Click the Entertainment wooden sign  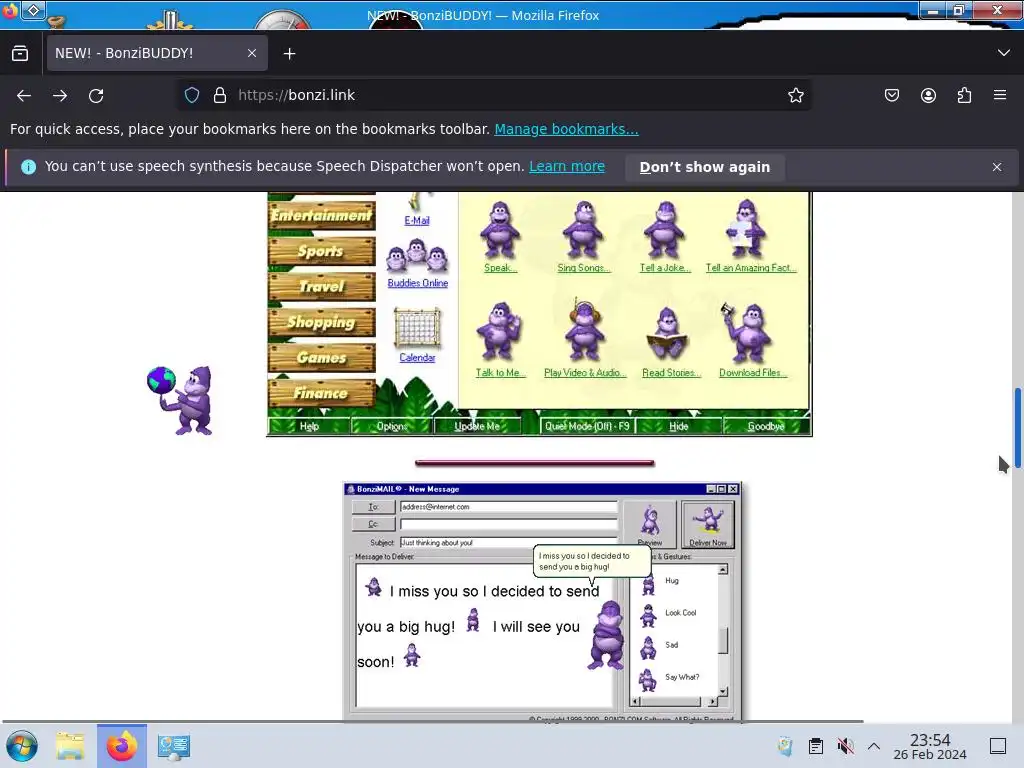[321, 216]
